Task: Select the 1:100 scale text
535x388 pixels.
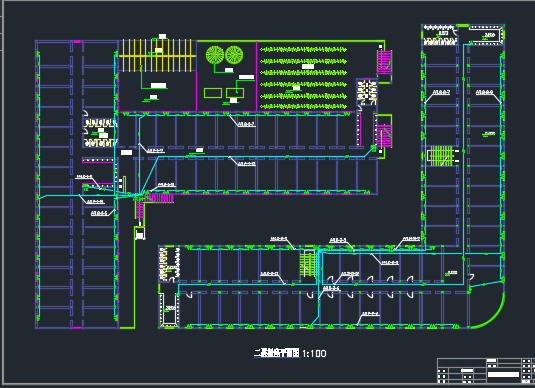Action: pyautogui.click(x=314, y=354)
